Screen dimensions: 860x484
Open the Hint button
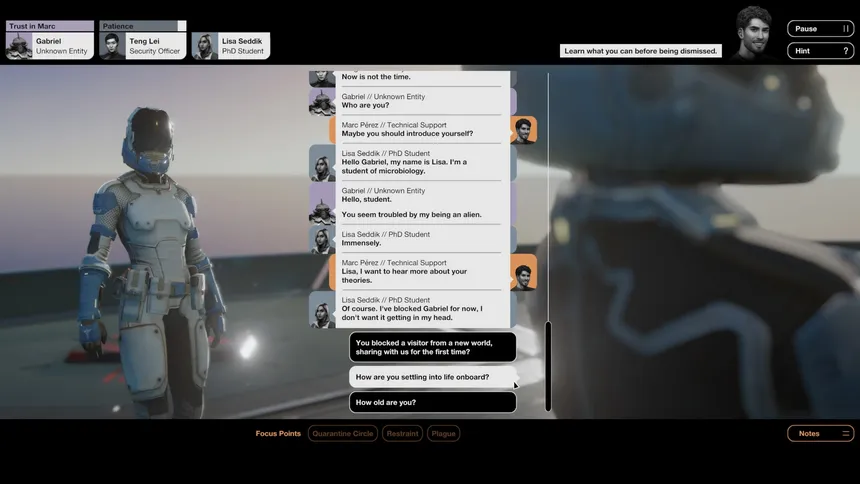click(x=821, y=51)
